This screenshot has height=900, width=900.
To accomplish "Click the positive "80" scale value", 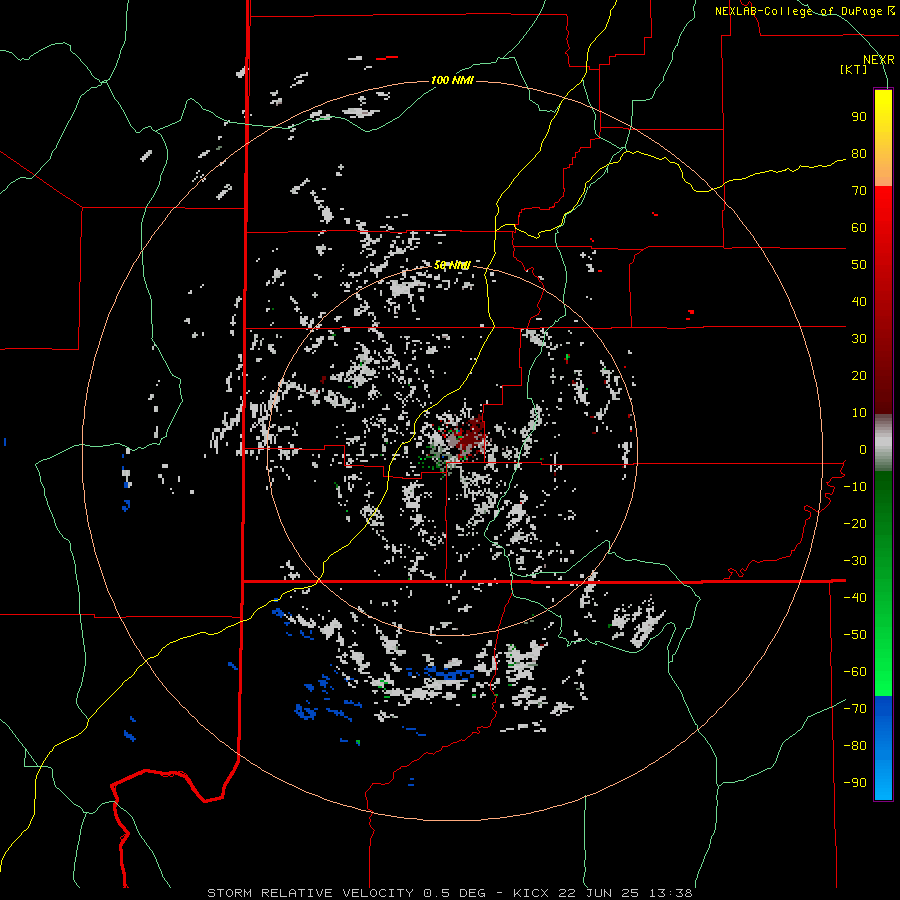I will (859, 154).
